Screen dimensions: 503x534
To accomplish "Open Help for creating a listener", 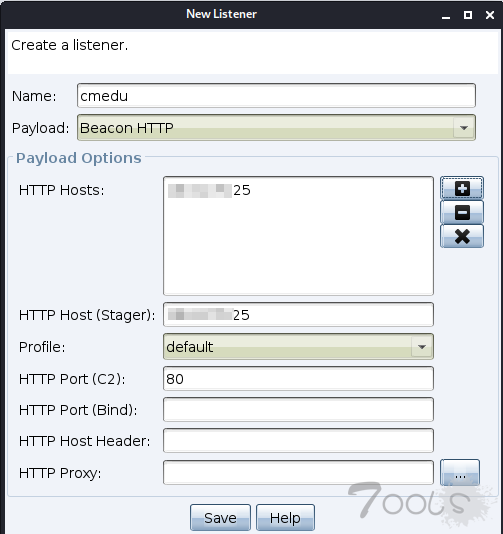I will pyautogui.click(x=285, y=518).
